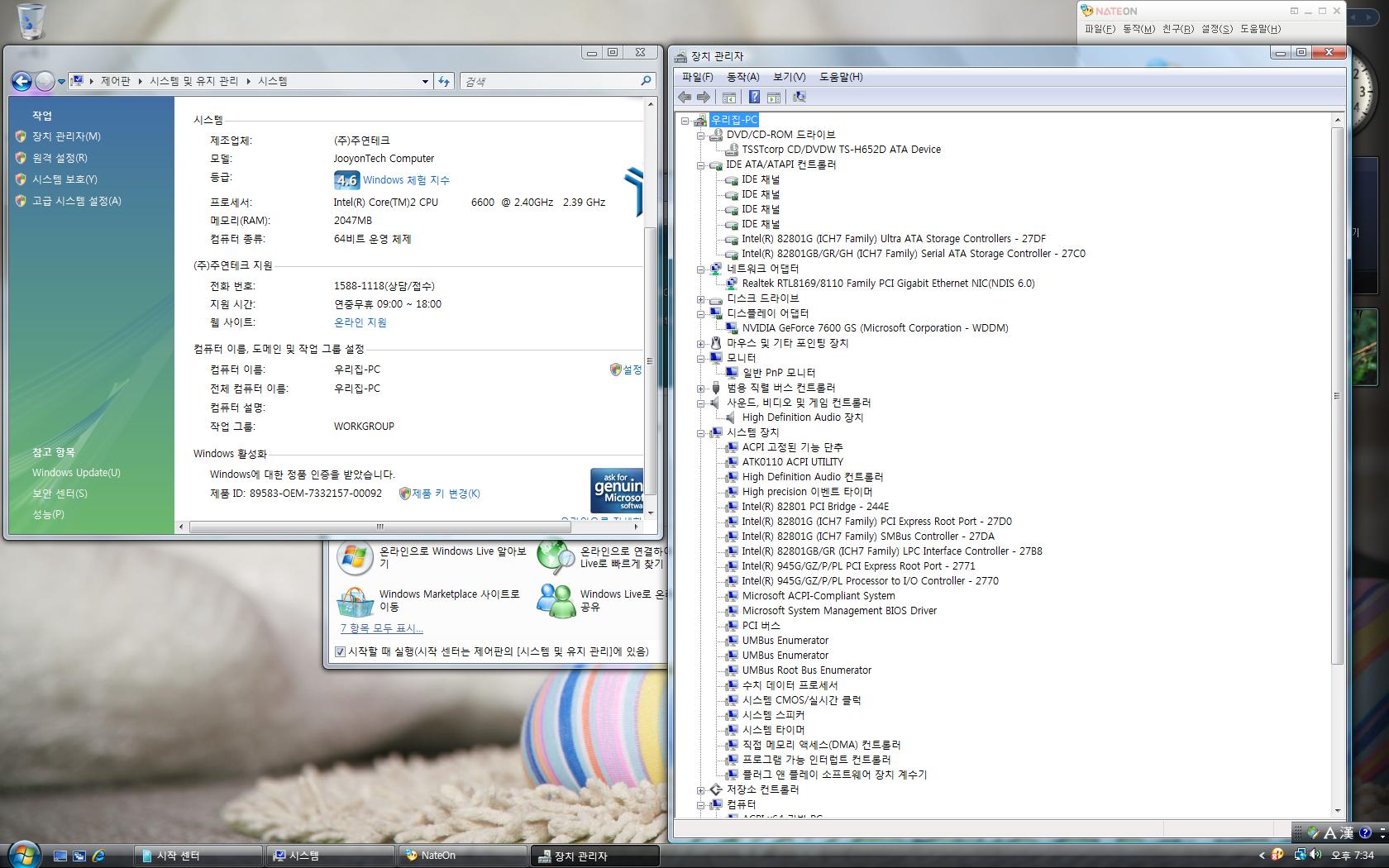Collapse the IDE ATA/ATAPI 컨트롤러 node

(700, 165)
